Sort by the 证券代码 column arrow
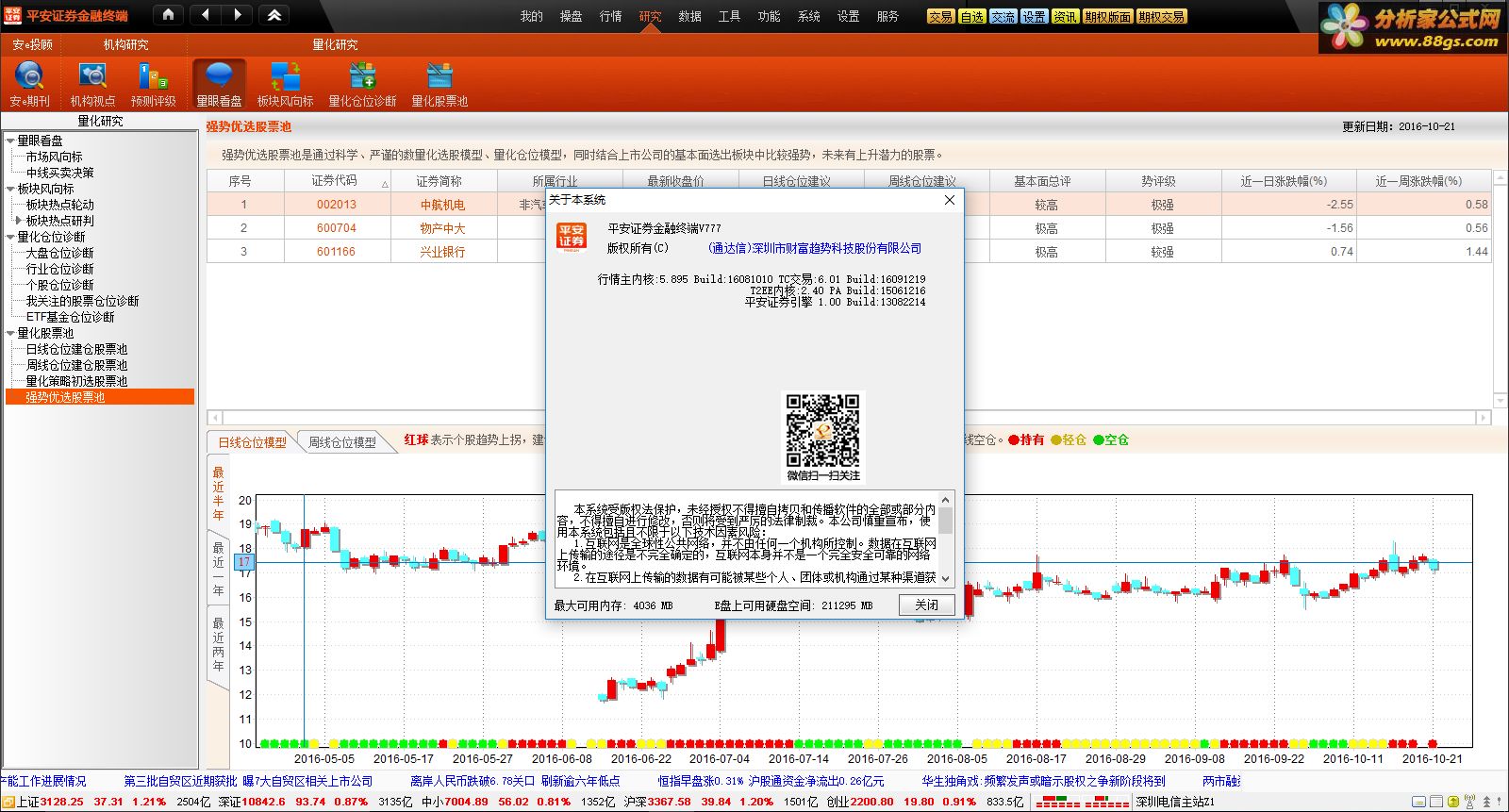1509x812 pixels. (x=385, y=184)
